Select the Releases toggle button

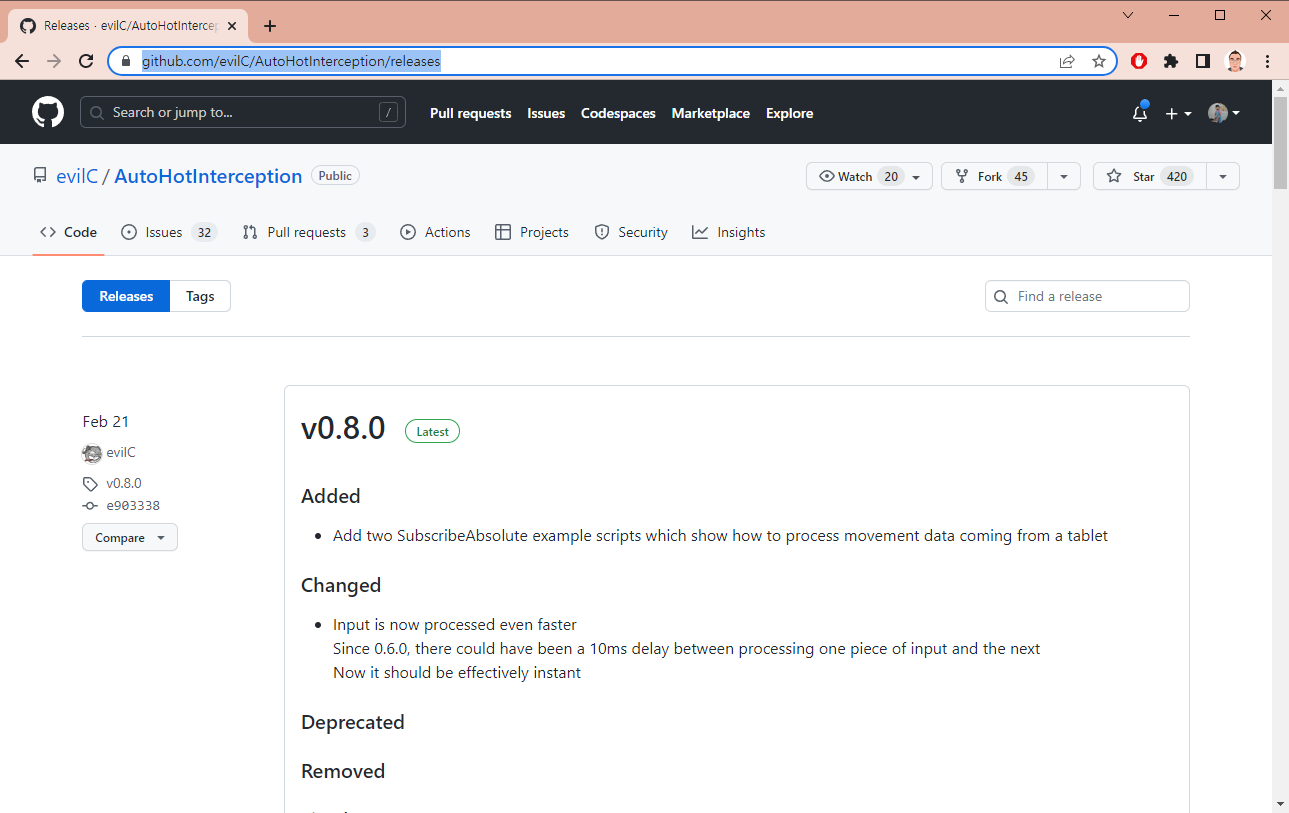click(x=126, y=296)
